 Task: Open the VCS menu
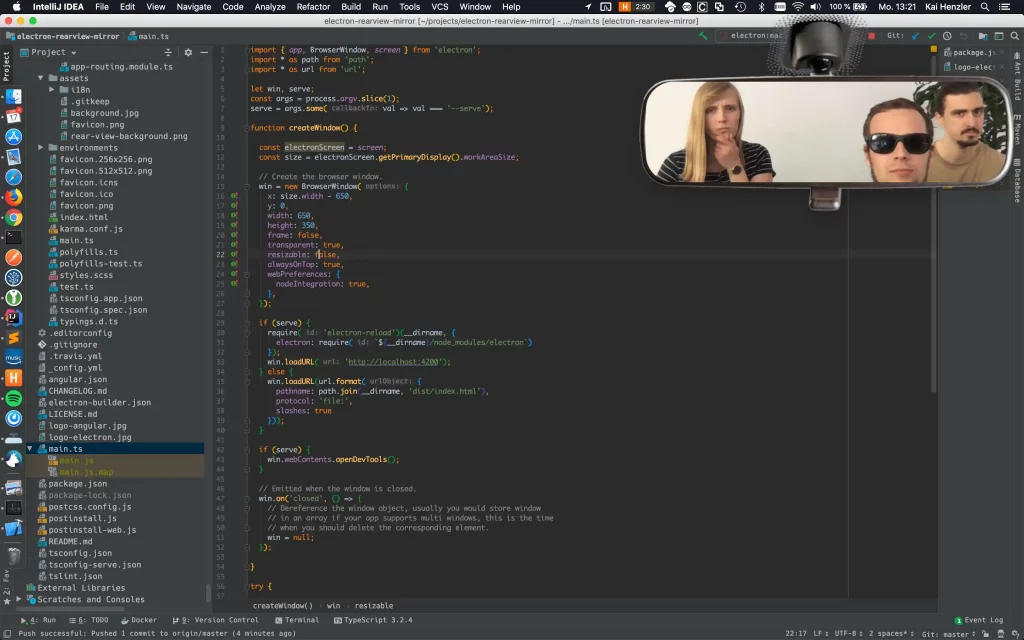(440, 7)
